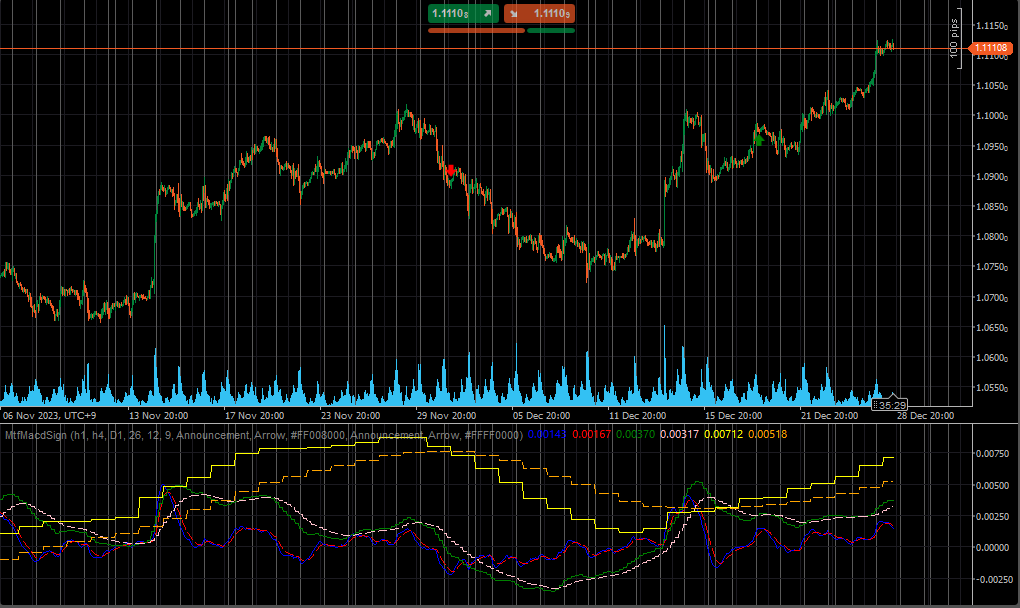Select the green up arrow marker on chart
The image size is (1020, 608).
[758, 139]
